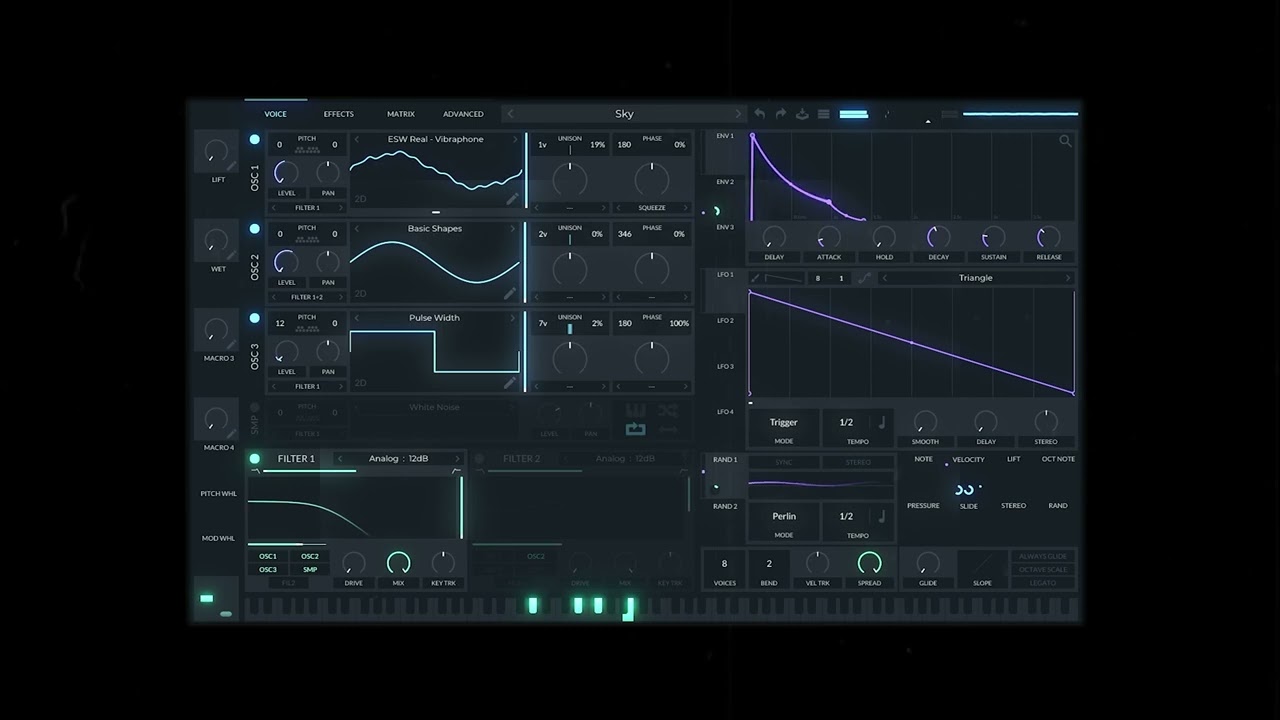
Task: Toggle OSC 3 power button
Action: pyautogui.click(x=255, y=318)
